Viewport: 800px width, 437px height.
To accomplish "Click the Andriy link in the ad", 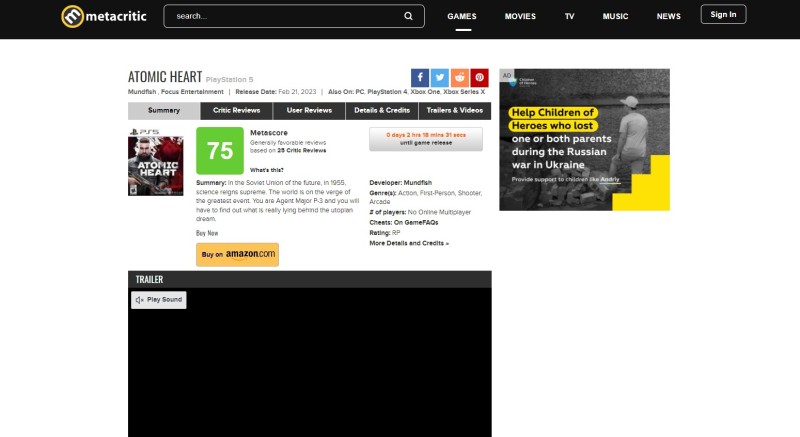I will coord(610,179).
